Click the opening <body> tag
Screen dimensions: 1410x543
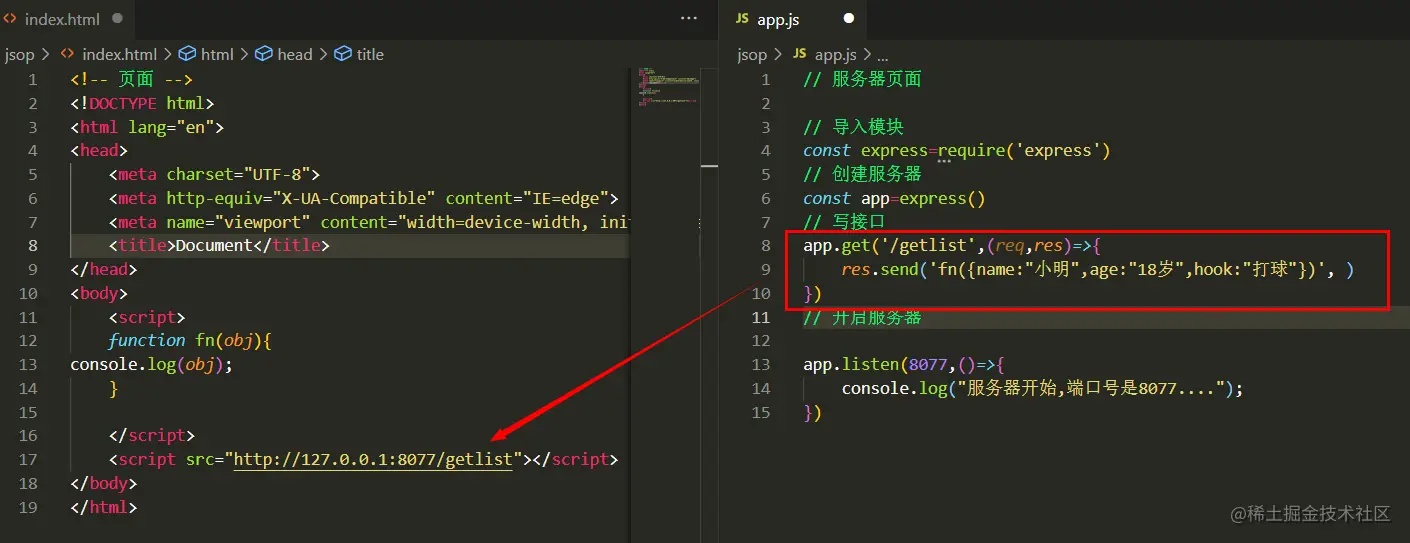coord(99,293)
